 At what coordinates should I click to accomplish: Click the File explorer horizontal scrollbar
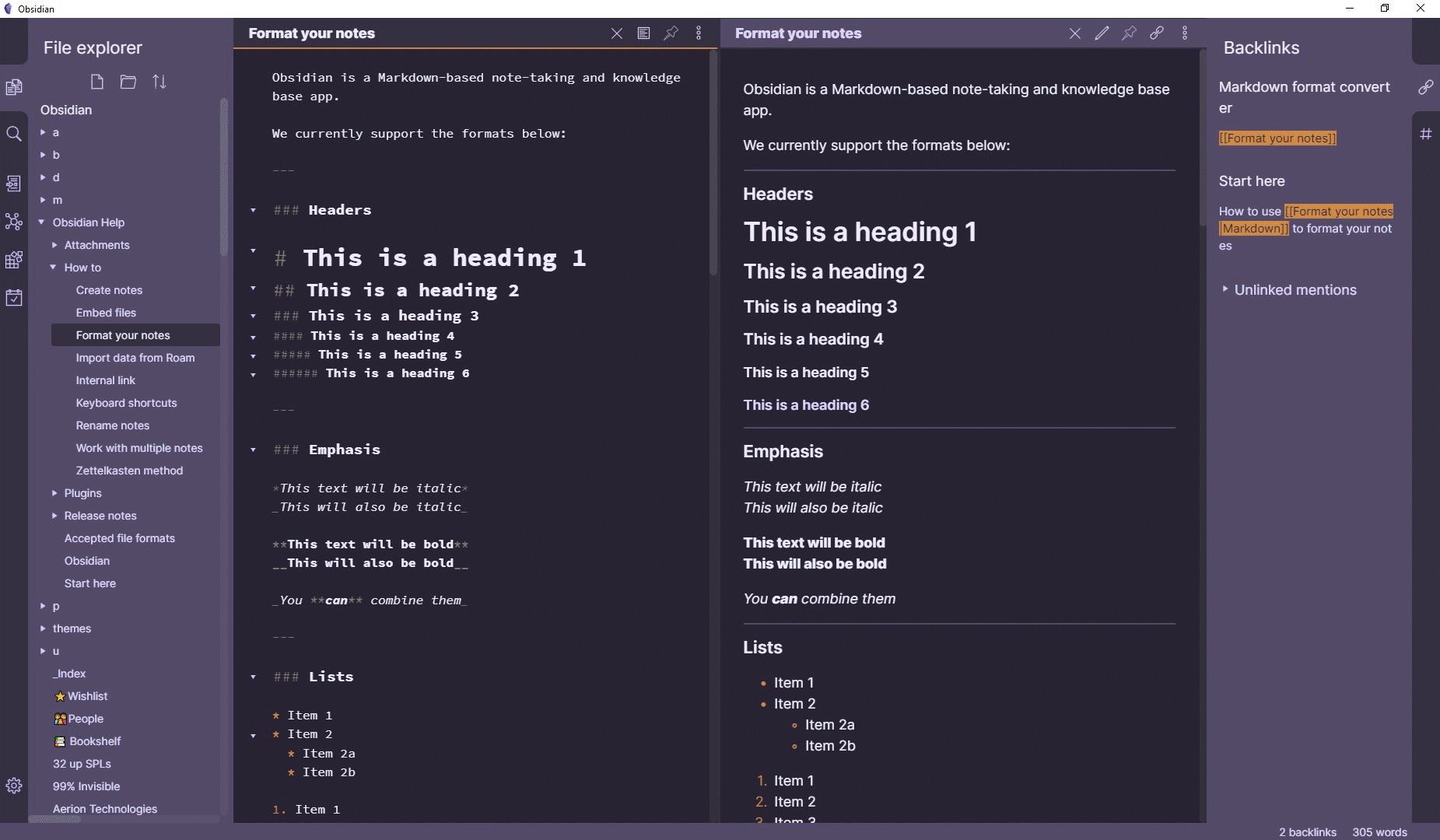click(x=54, y=819)
